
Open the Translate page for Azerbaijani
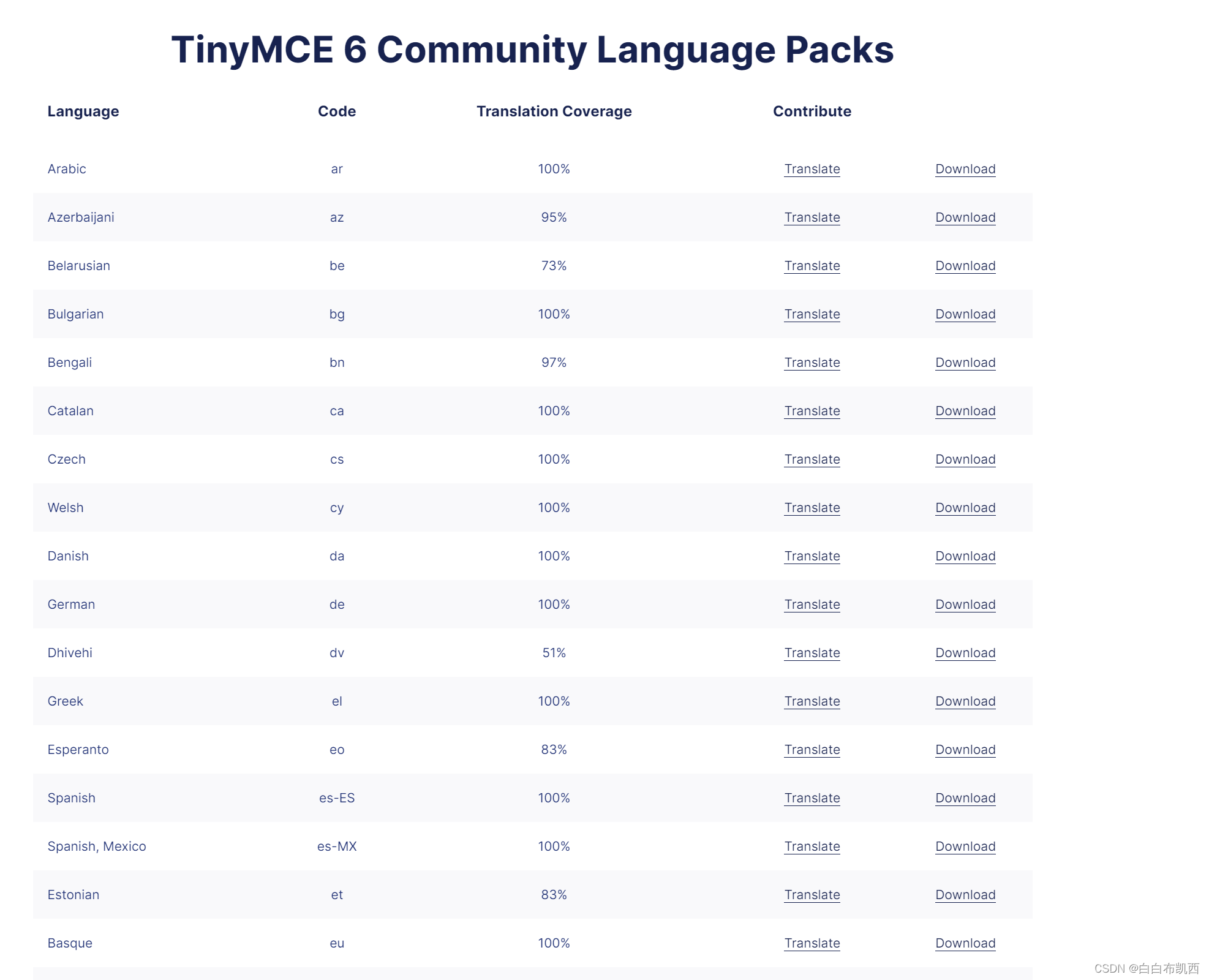(812, 217)
